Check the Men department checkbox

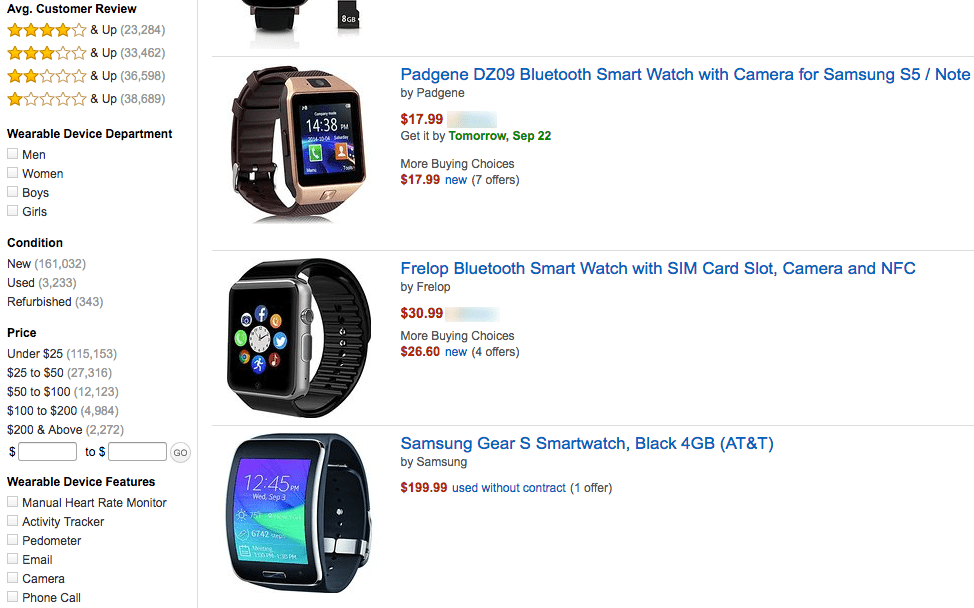tap(12, 154)
